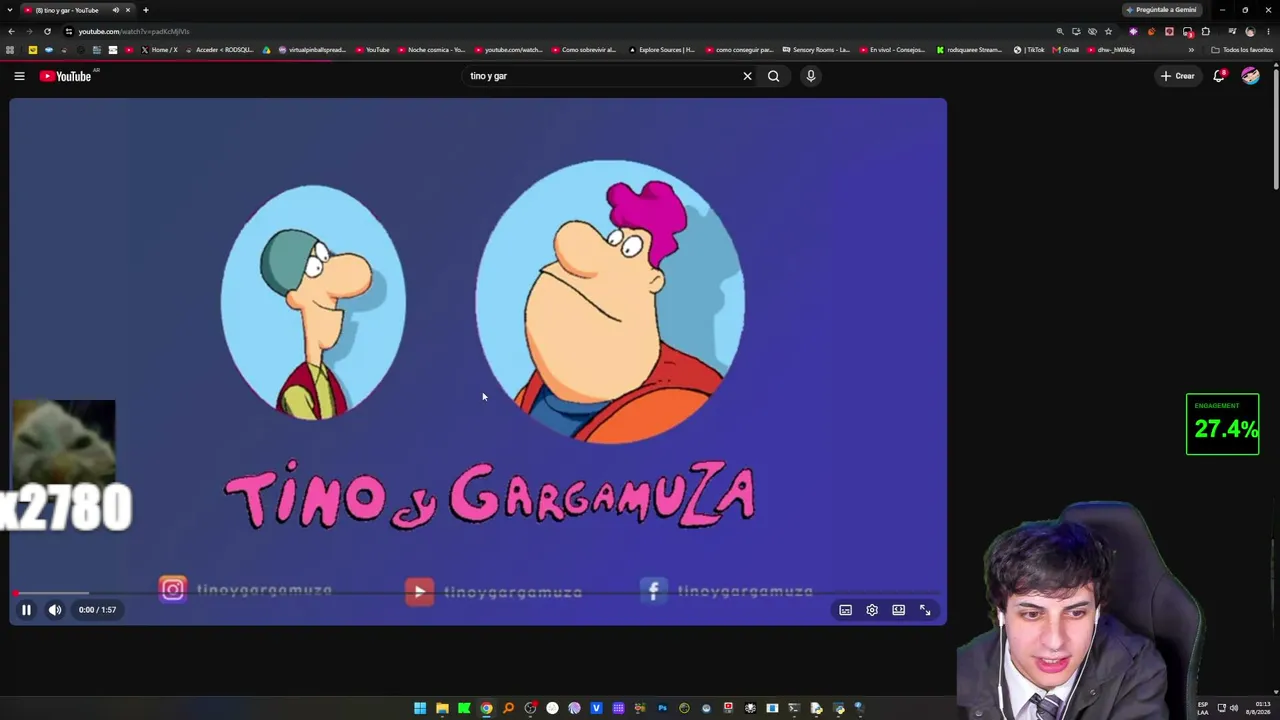Viewport: 1280px width, 720px height.
Task: Click Pregúntale a Gemini button
Action: [1161, 10]
